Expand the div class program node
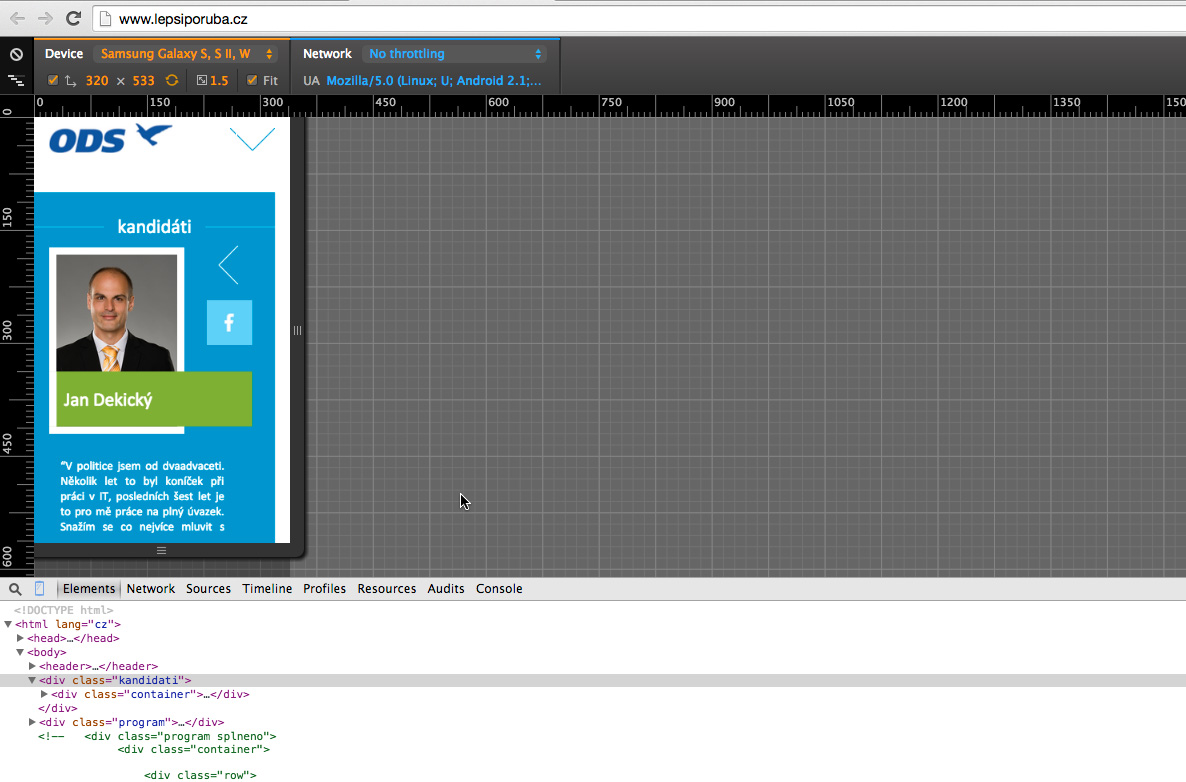 click(x=33, y=722)
